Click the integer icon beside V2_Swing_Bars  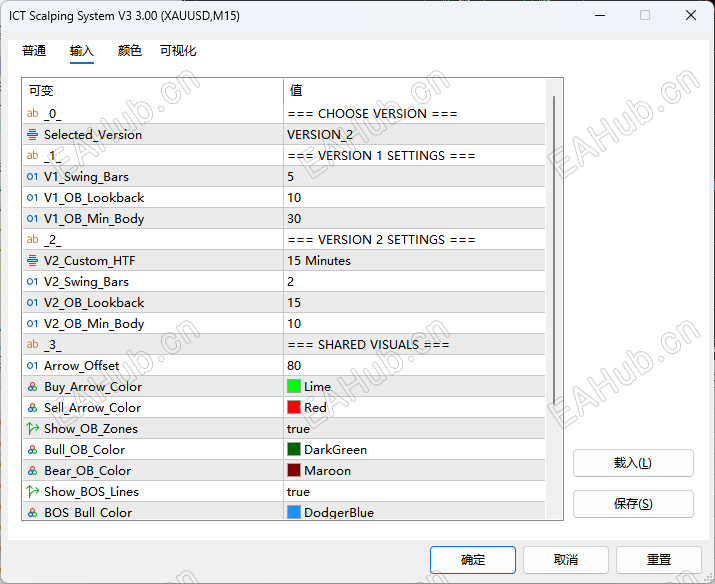coord(32,281)
